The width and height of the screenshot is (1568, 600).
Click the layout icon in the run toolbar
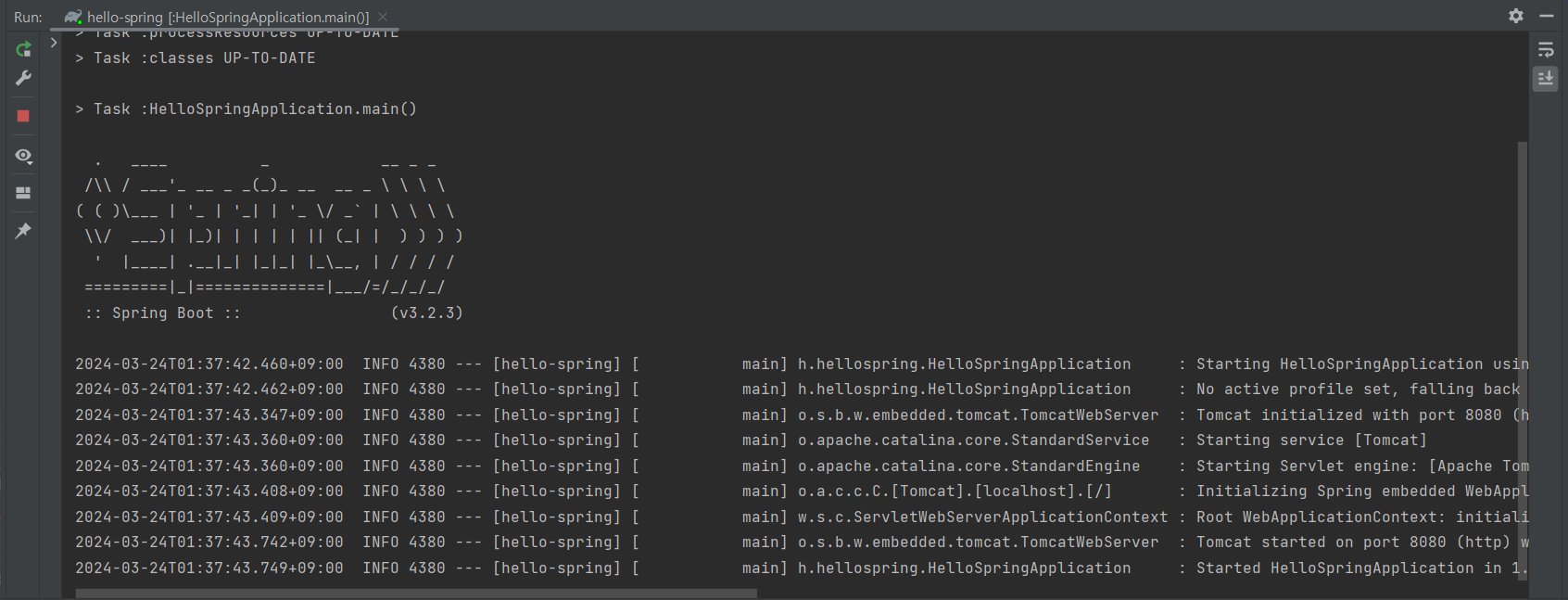[23, 193]
